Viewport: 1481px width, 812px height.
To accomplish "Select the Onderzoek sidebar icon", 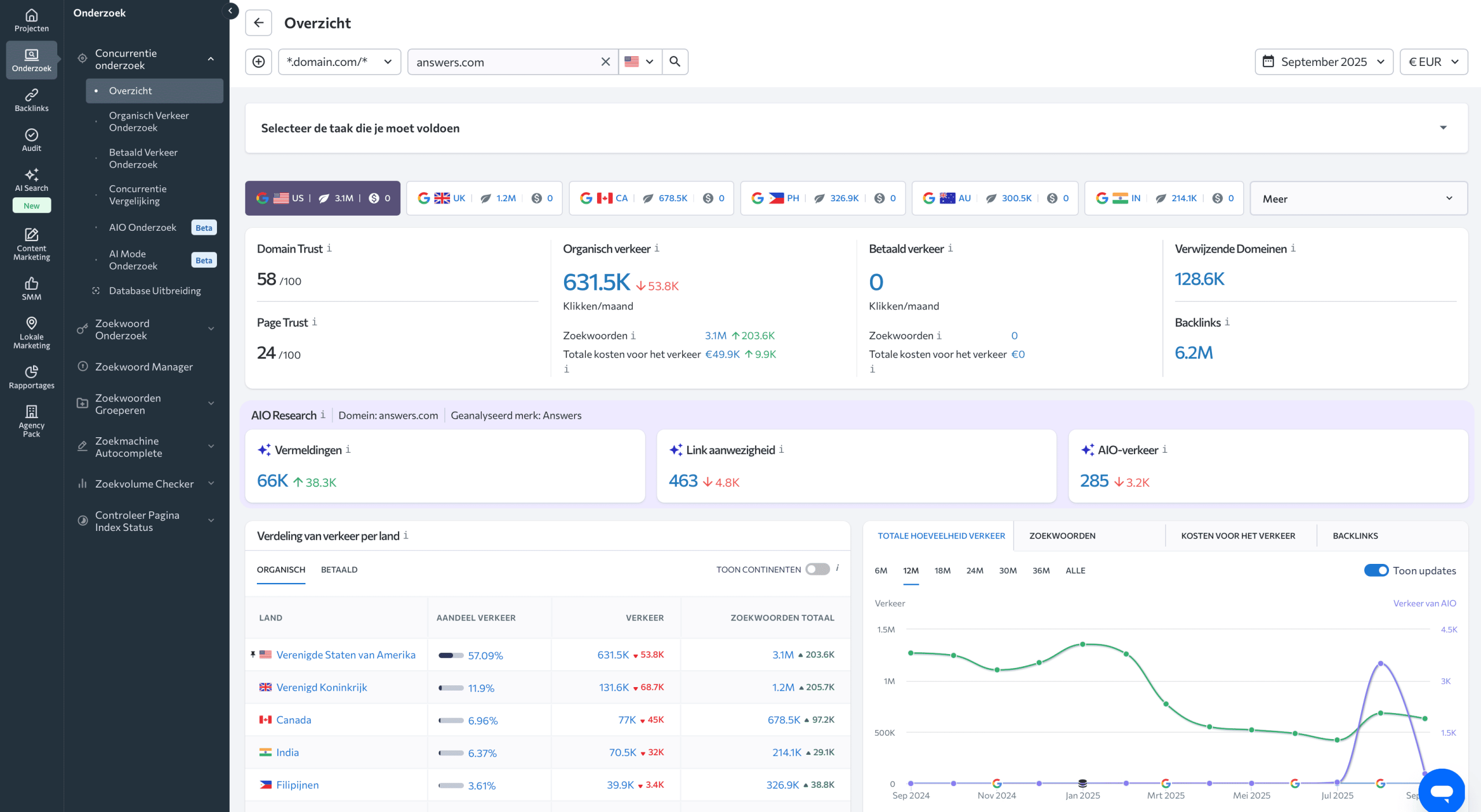I will coord(31,60).
